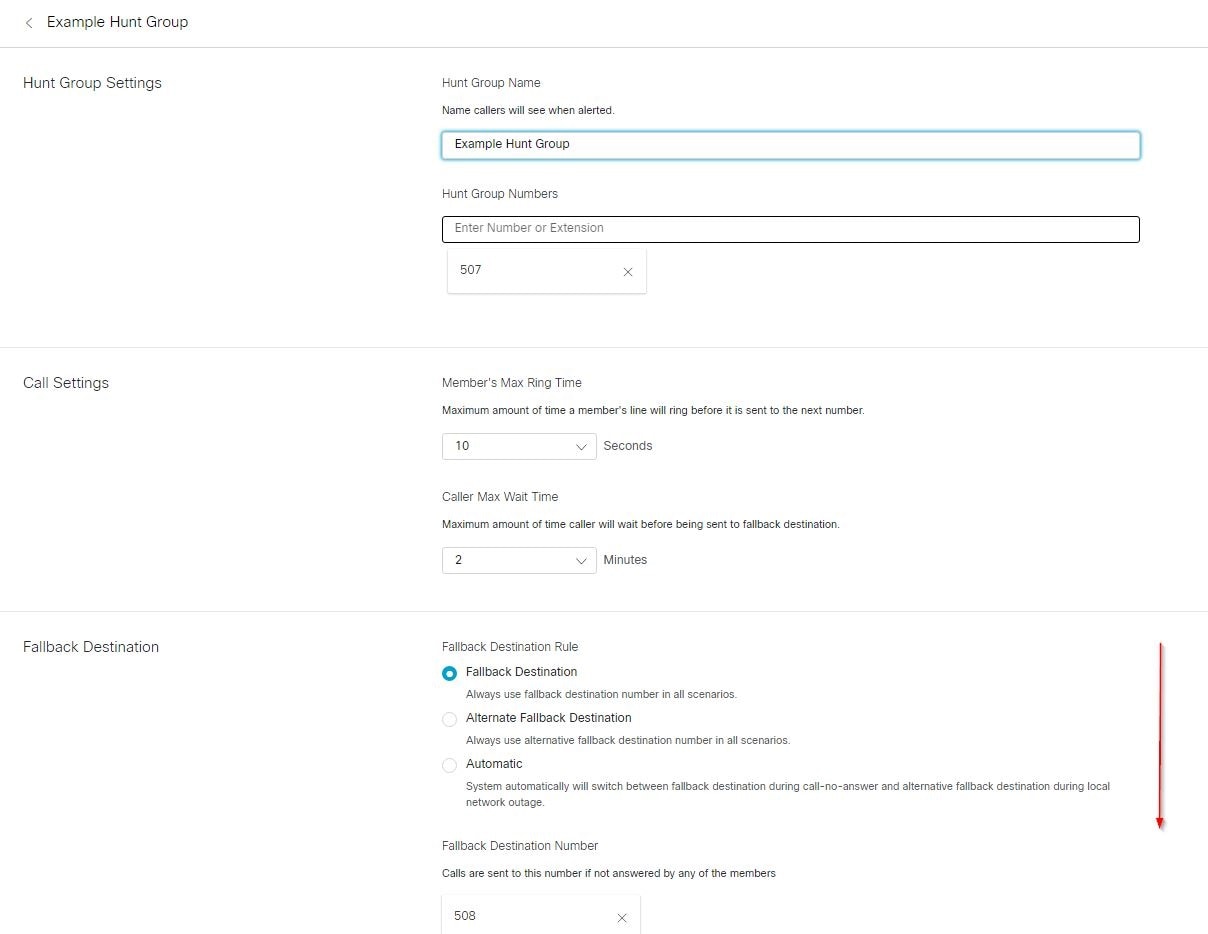The image size is (1208, 934).
Task: Click the back arrow next to Example Hunt Group
Action: [x=28, y=22]
